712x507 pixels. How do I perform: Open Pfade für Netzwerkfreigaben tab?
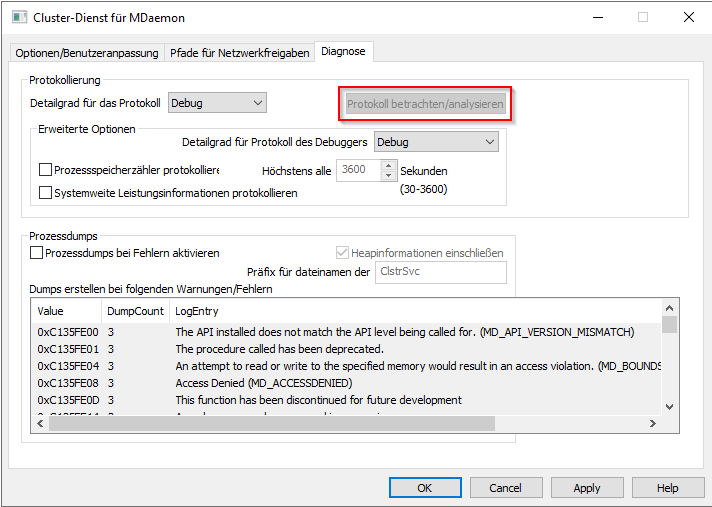coord(239,53)
